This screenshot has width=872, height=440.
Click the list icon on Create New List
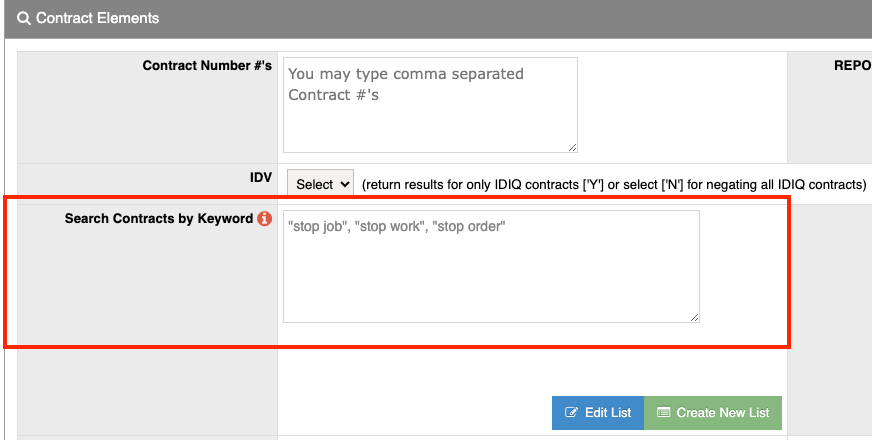(664, 413)
